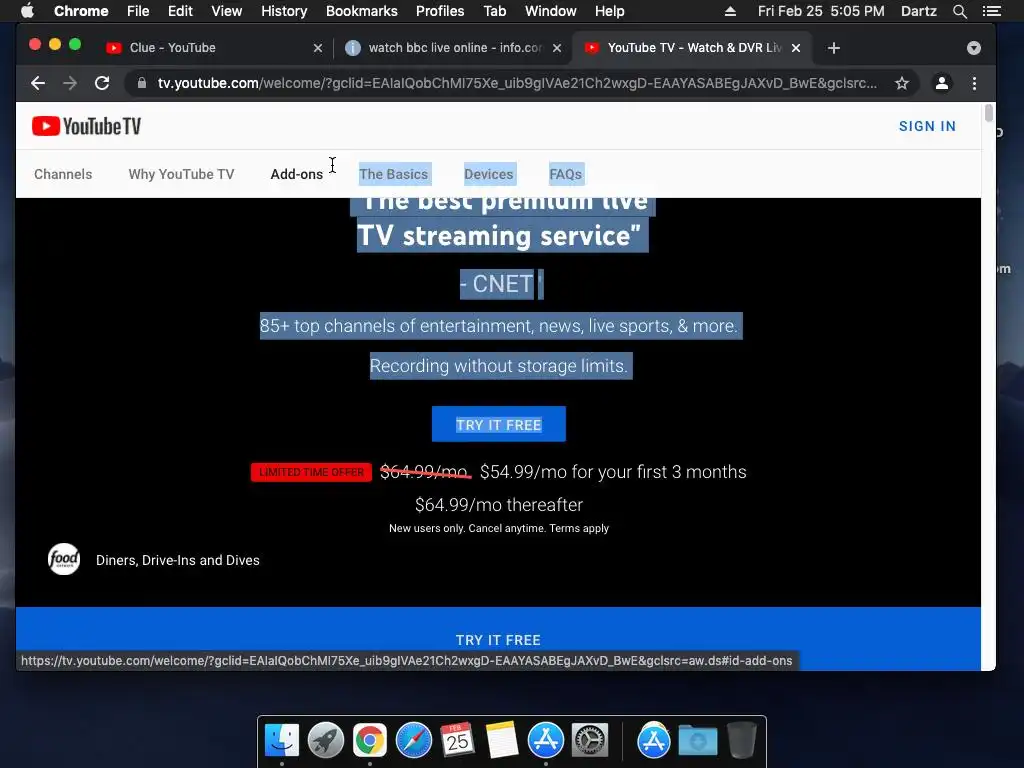The height and width of the screenshot is (768, 1024).
Task: Open the Profiles menu
Action: coord(440,11)
